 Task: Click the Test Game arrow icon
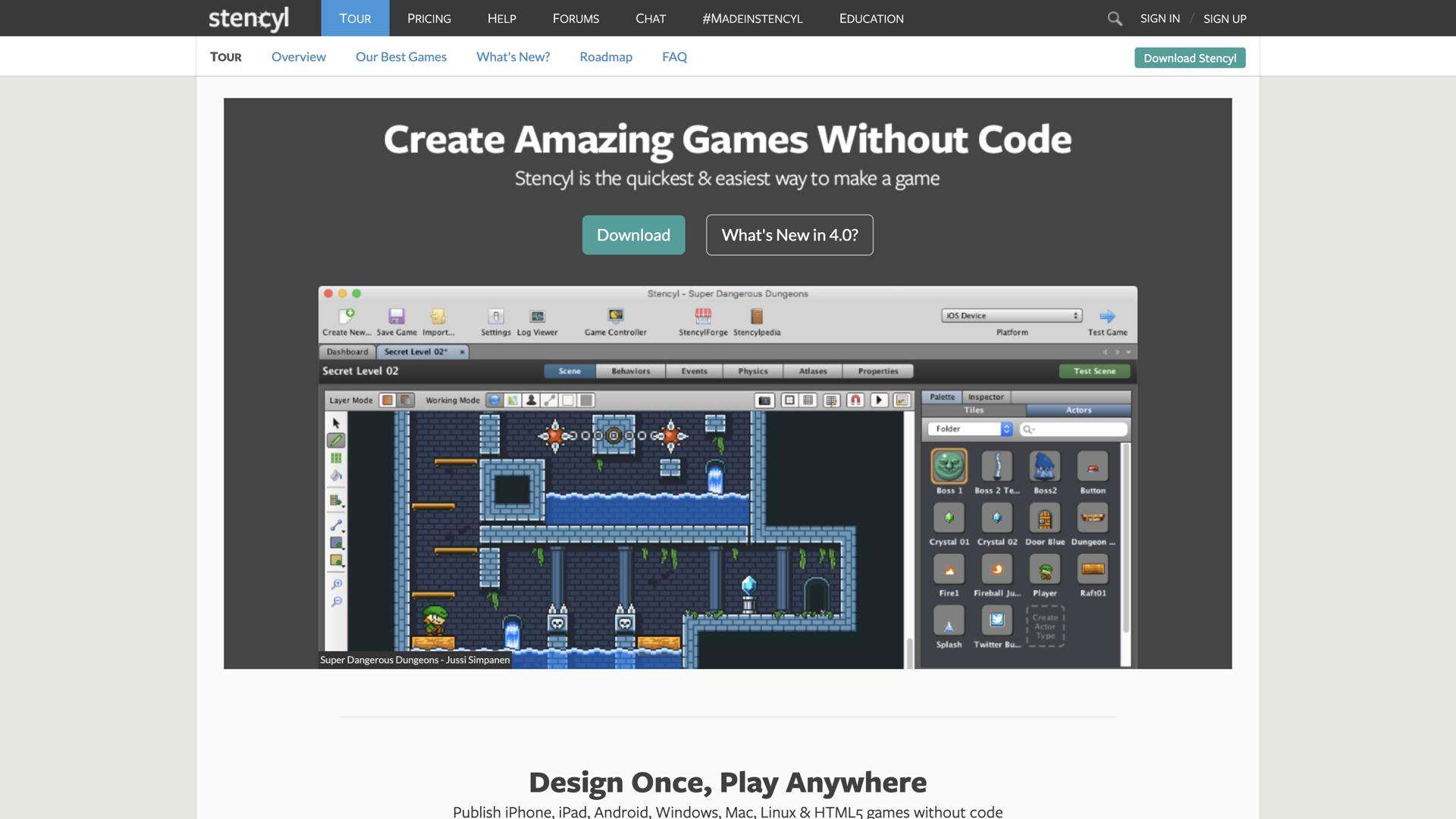pyautogui.click(x=1107, y=316)
